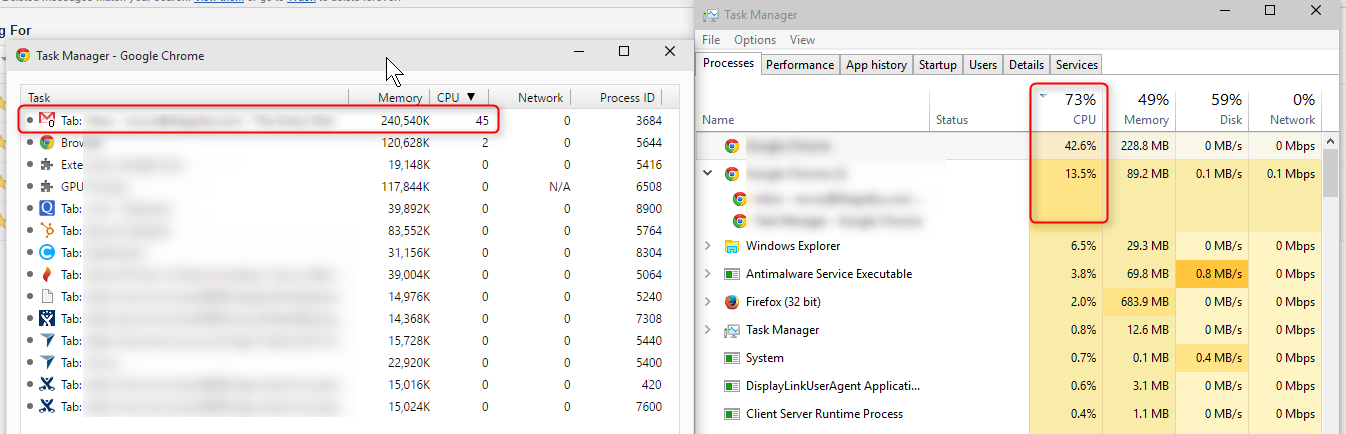Screen dimensions: 1346x434
Task: Click the funnel tab icon, process 5400
Action: click(x=47, y=362)
